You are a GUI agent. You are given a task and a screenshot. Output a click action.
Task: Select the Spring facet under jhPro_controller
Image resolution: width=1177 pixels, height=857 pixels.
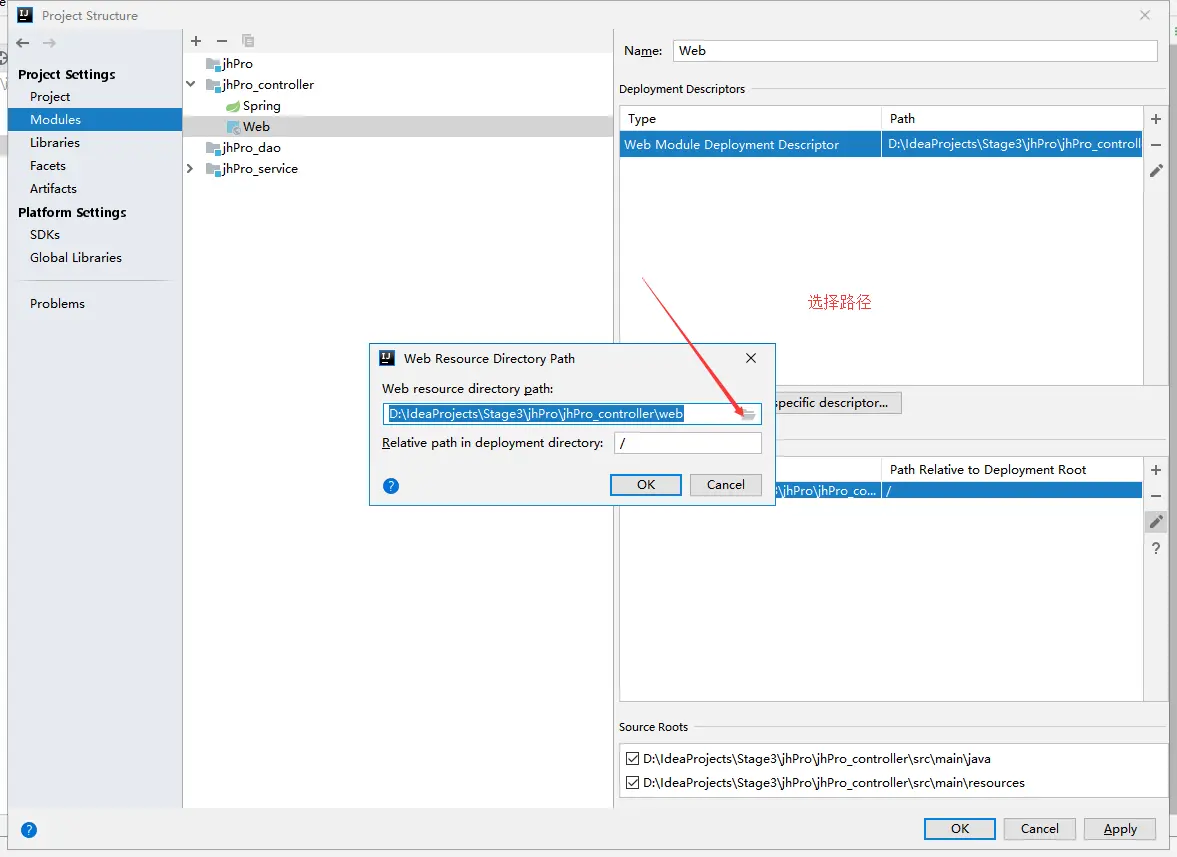(254, 106)
